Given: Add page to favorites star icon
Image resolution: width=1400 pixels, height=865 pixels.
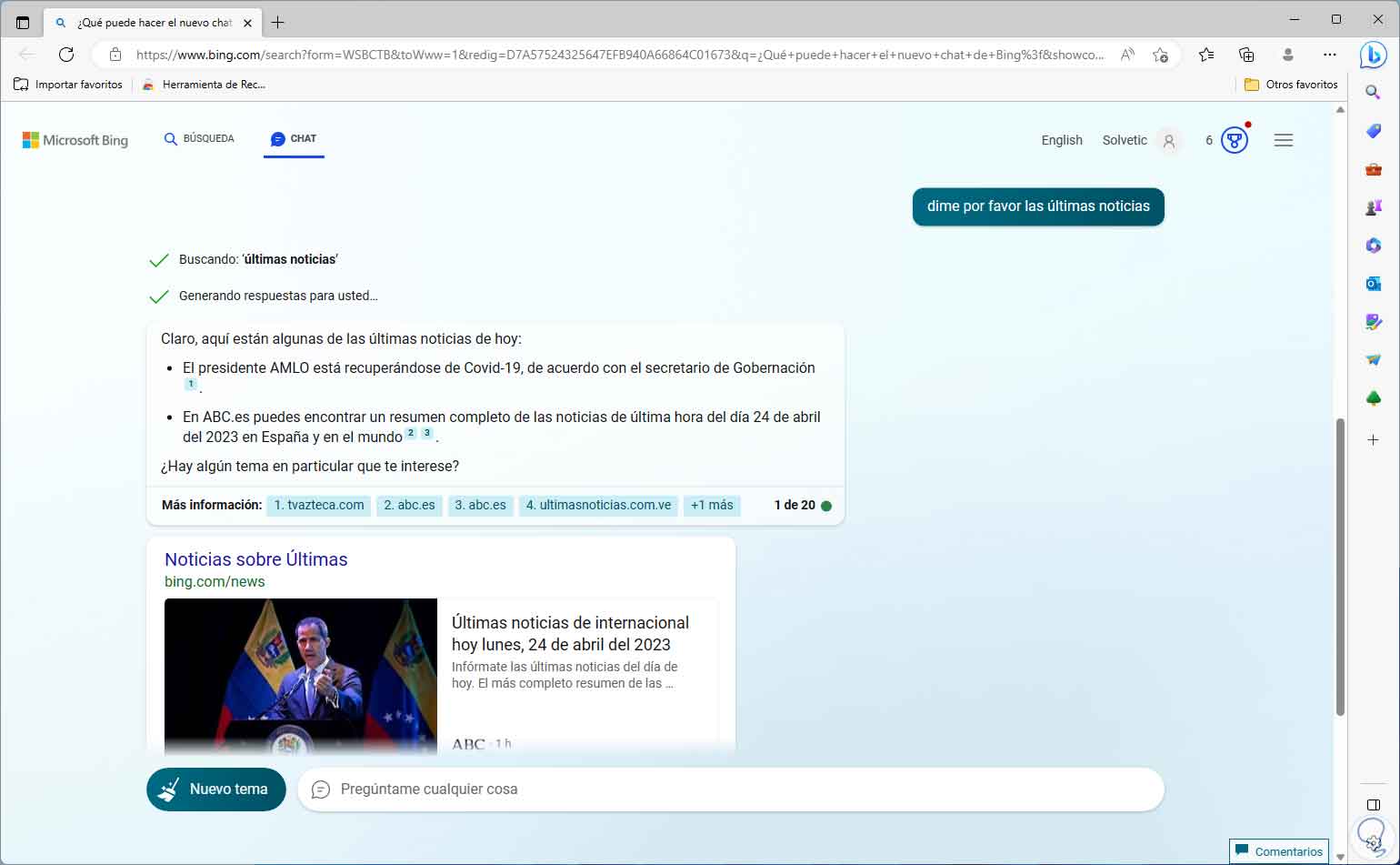Looking at the screenshot, I should [1160, 55].
